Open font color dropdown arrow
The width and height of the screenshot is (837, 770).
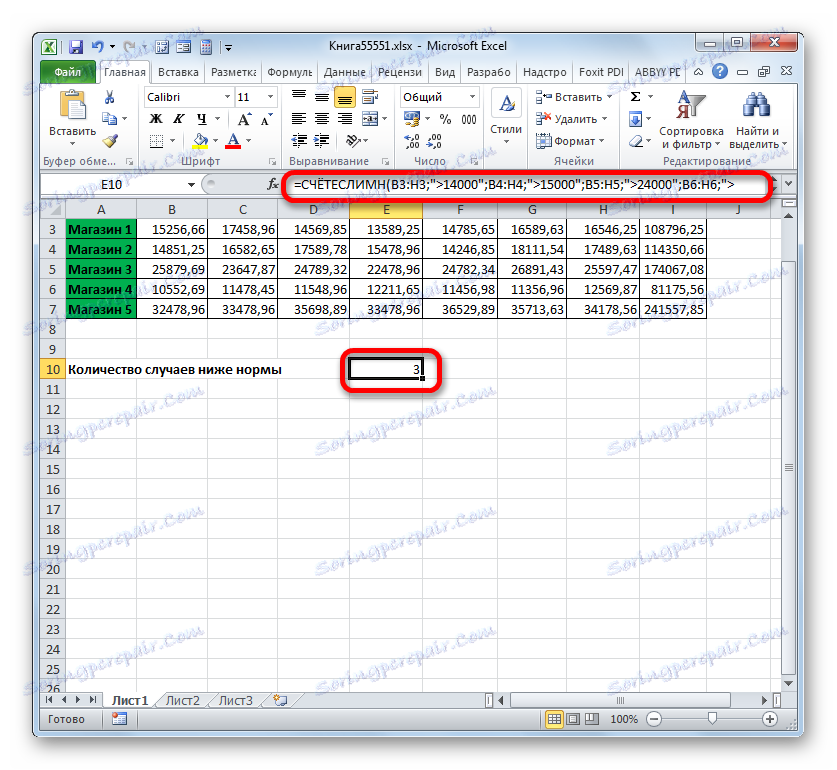pos(248,141)
